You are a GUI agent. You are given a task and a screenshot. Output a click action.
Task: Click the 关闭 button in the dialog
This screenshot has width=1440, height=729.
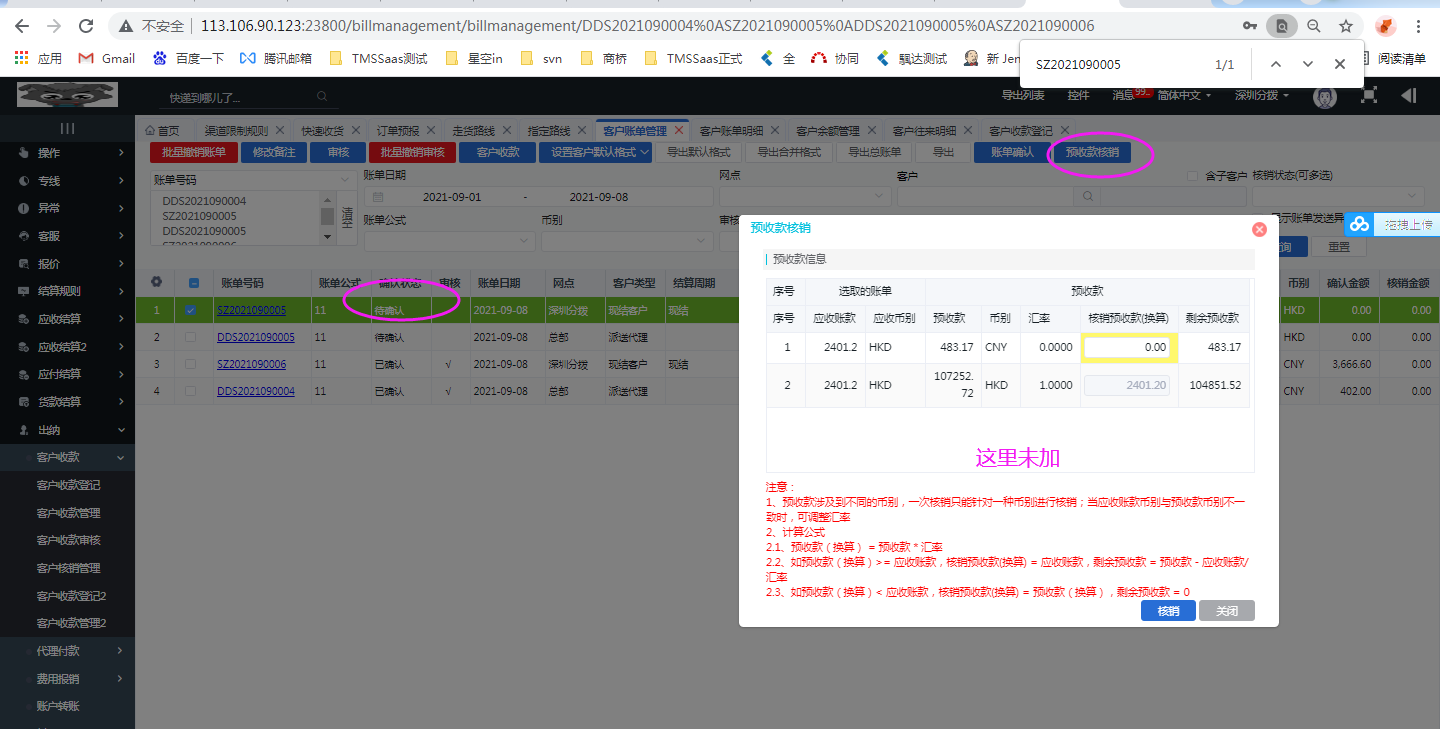pyautogui.click(x=1226, y=611)
